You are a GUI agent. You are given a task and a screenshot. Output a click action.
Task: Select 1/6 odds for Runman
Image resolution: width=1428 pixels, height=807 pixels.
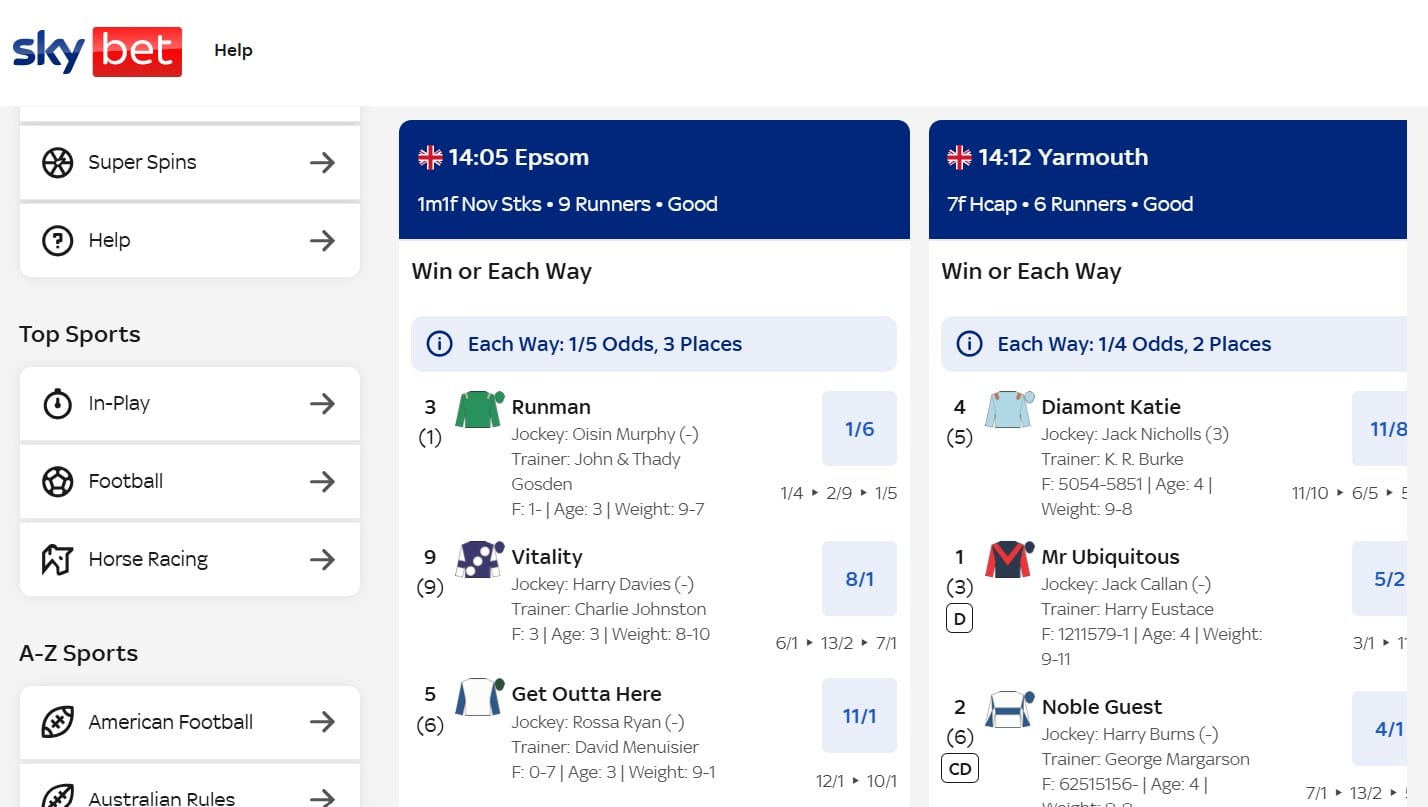pyautogui.click(x=858, y=428)
